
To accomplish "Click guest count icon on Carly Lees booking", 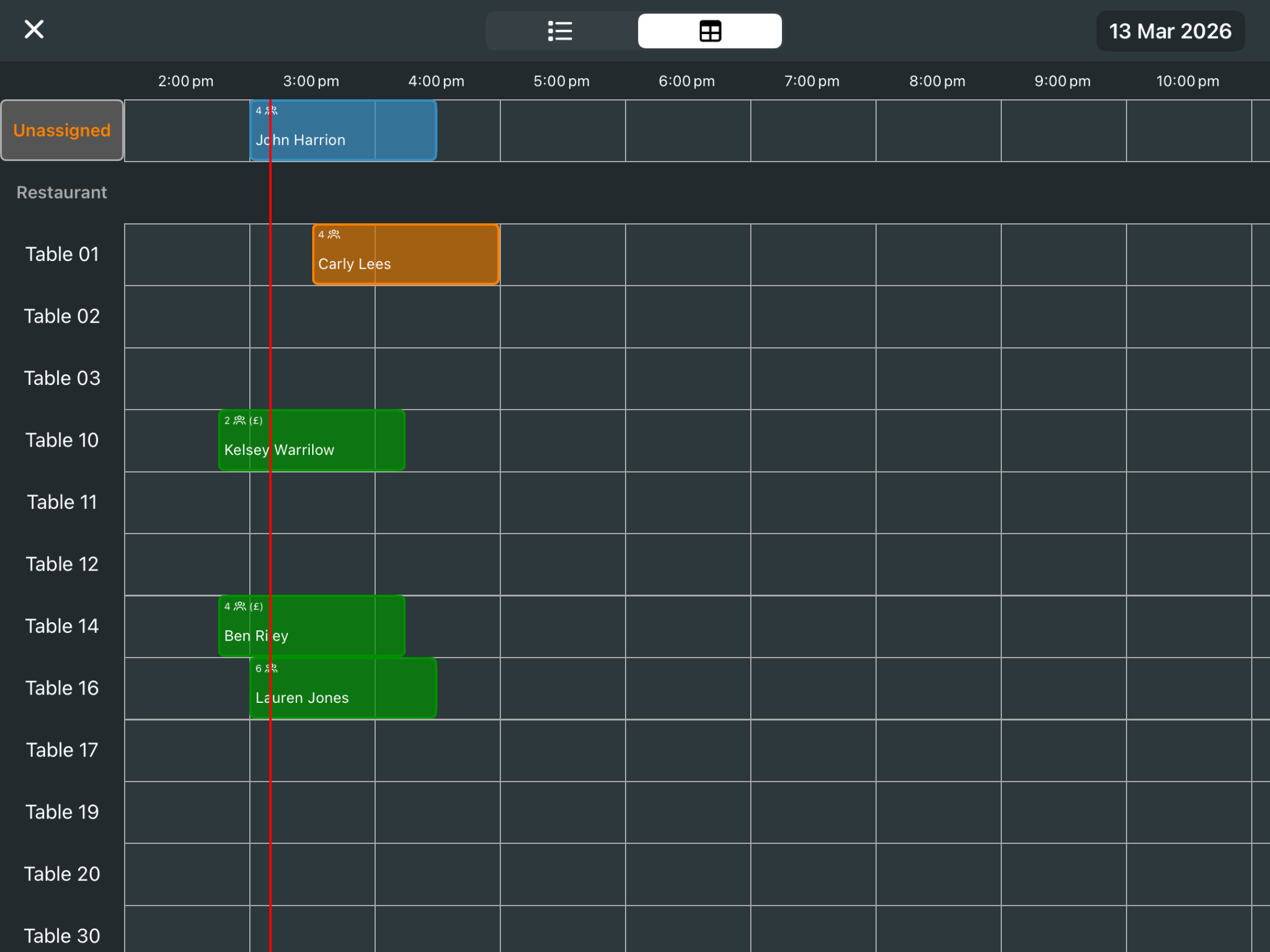I will point(333,234).
